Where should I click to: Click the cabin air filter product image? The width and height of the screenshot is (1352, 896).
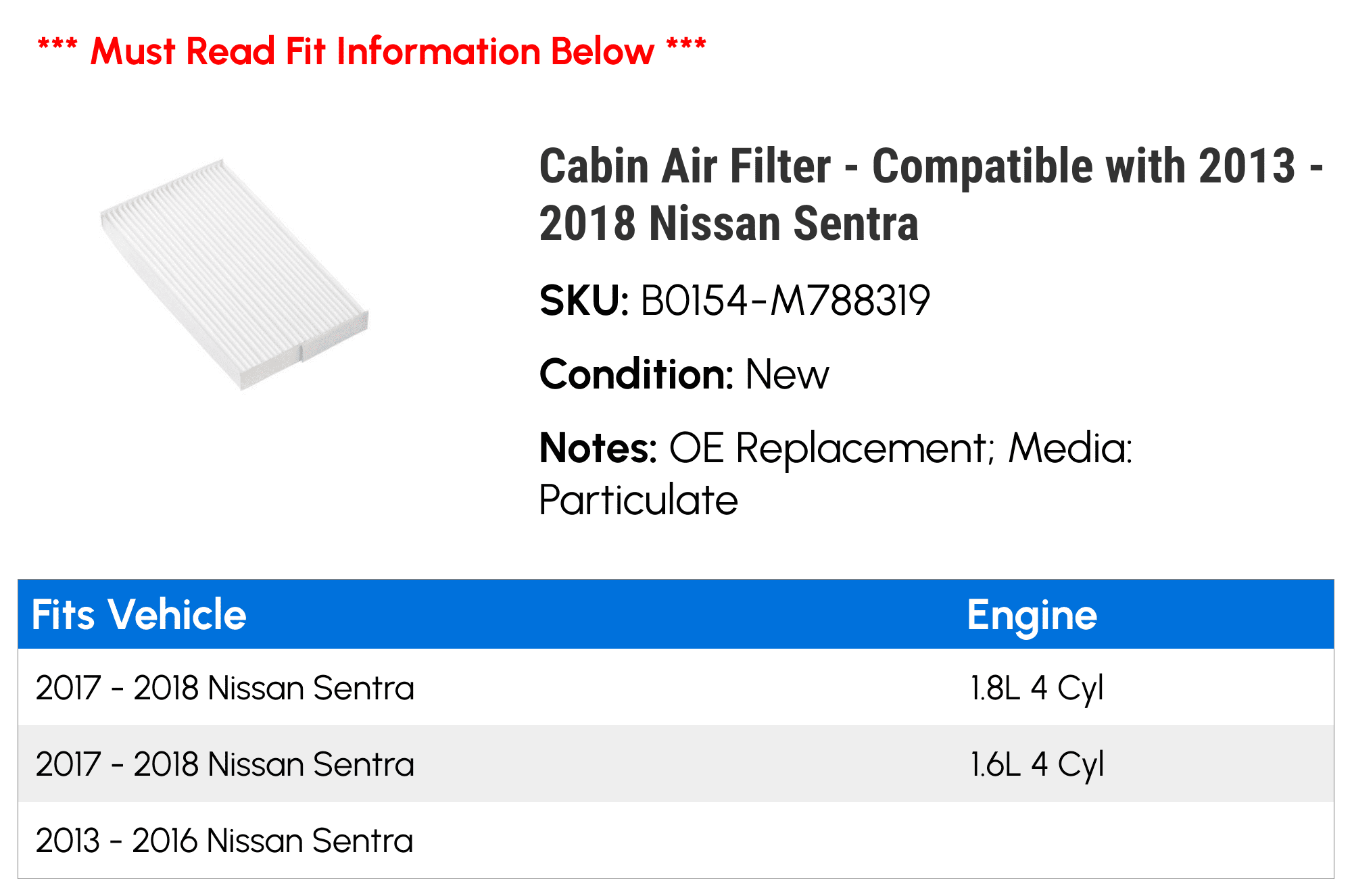click(x=234, y=274)
